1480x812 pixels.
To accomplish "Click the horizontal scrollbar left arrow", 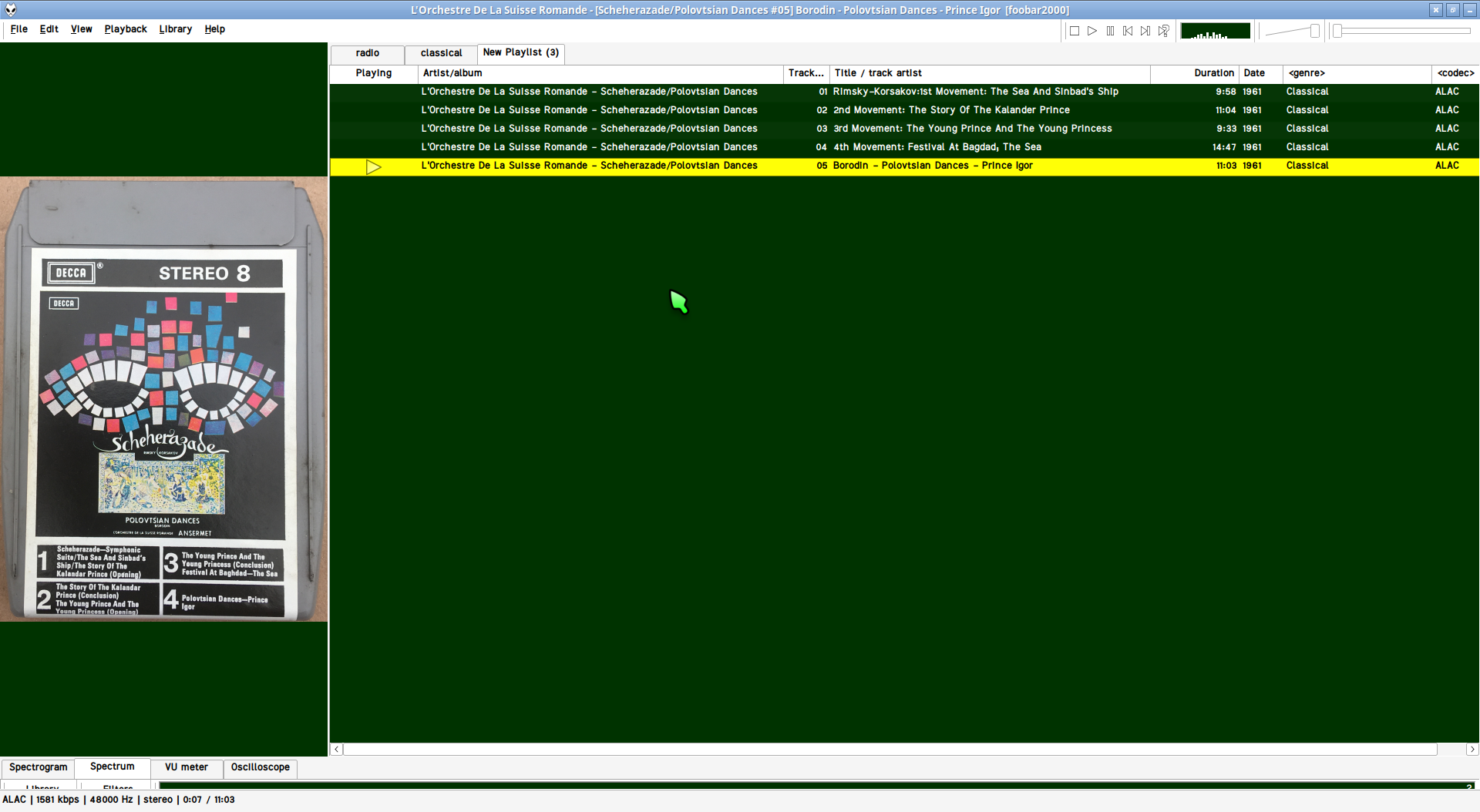I will [337, 750].
